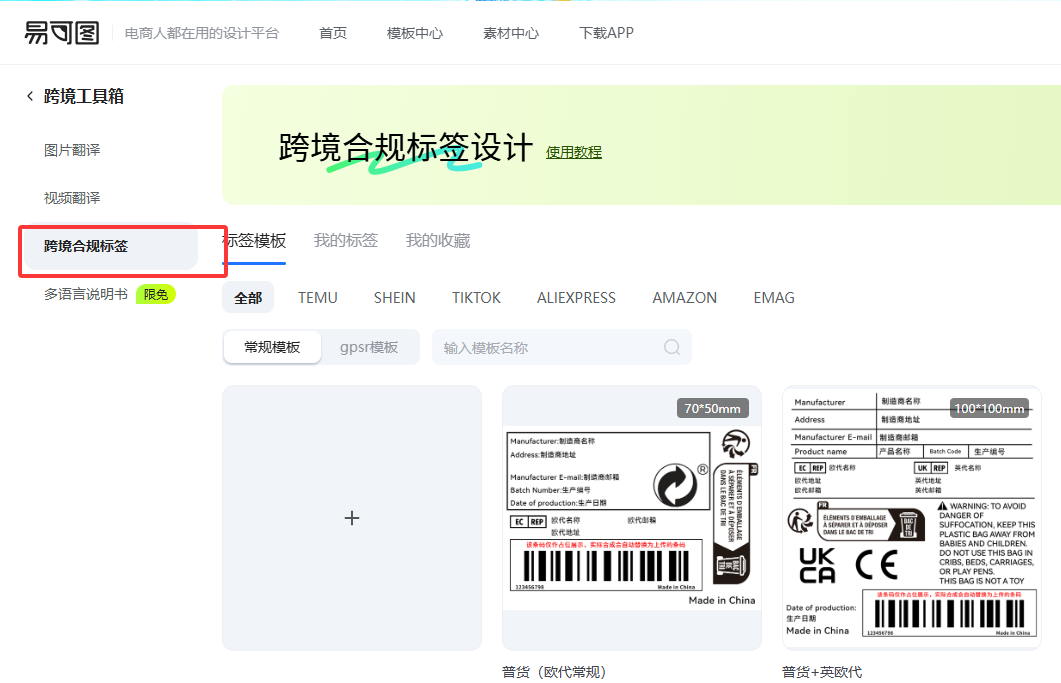
Task: Switch to the 标签模板 tab
Action: click(254, 241)
